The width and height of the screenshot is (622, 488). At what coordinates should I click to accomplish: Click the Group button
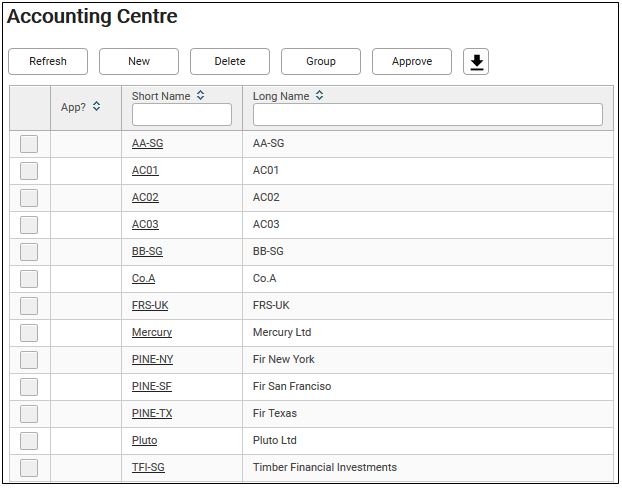click(x=321, y=62)
